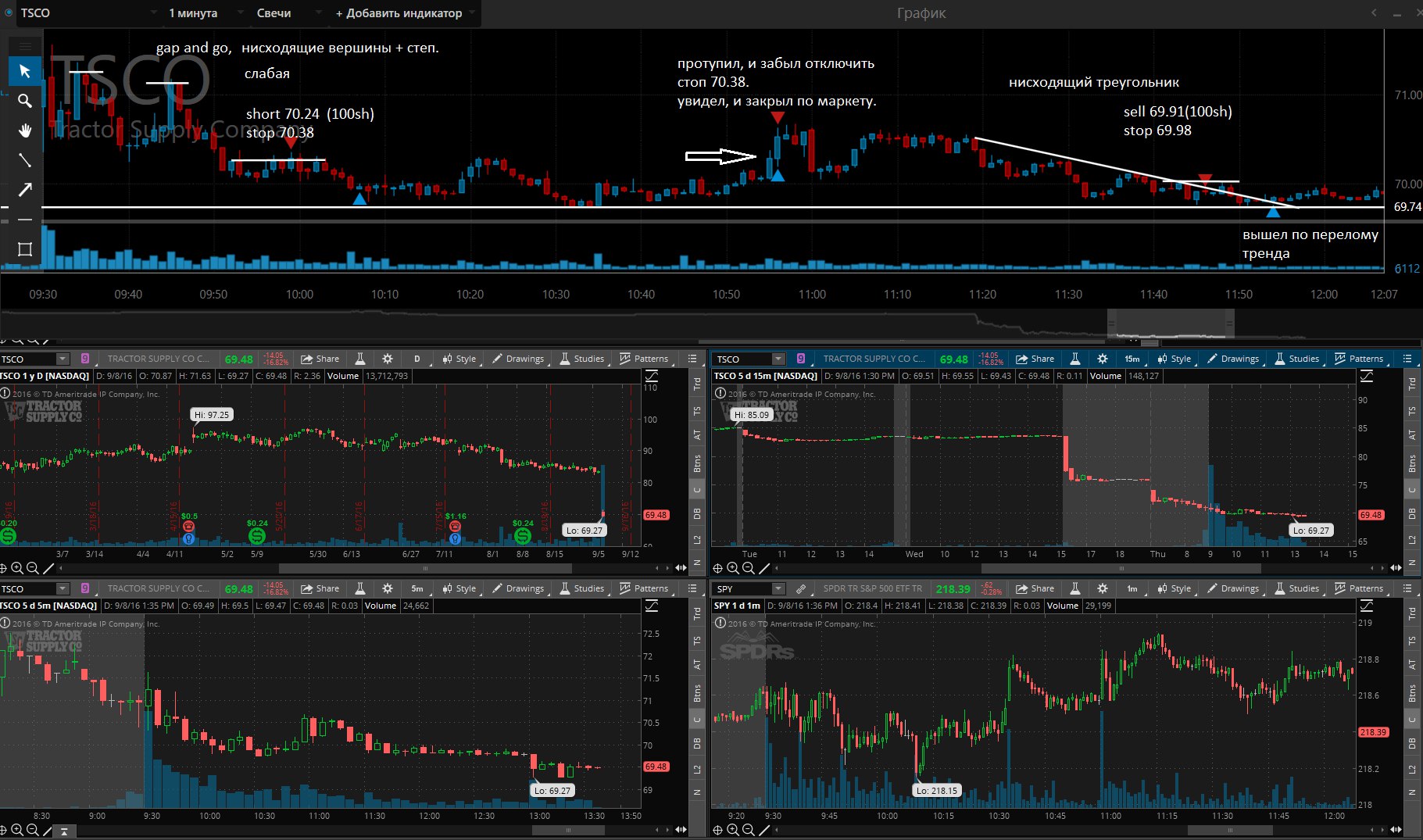
Task: Toggle the Btns side tab in TSCO daily panel
Action: click(x=697, y=463)
